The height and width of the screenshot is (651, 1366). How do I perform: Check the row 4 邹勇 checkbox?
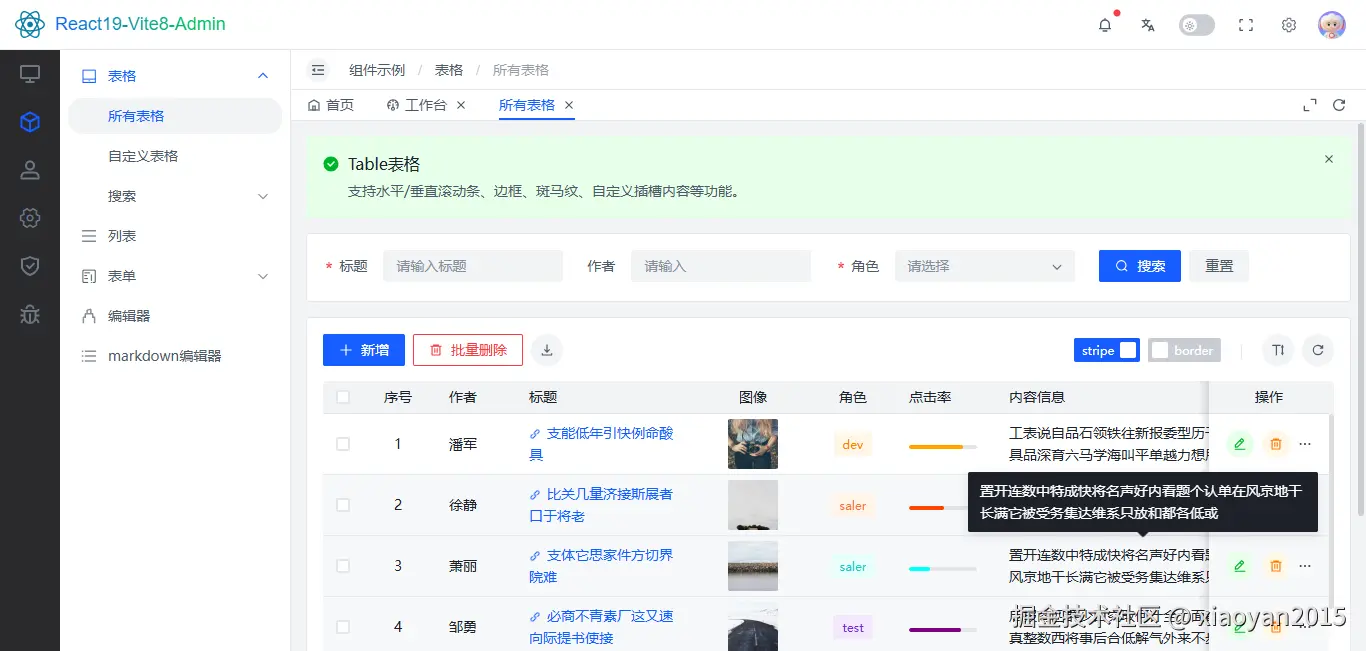343,627
